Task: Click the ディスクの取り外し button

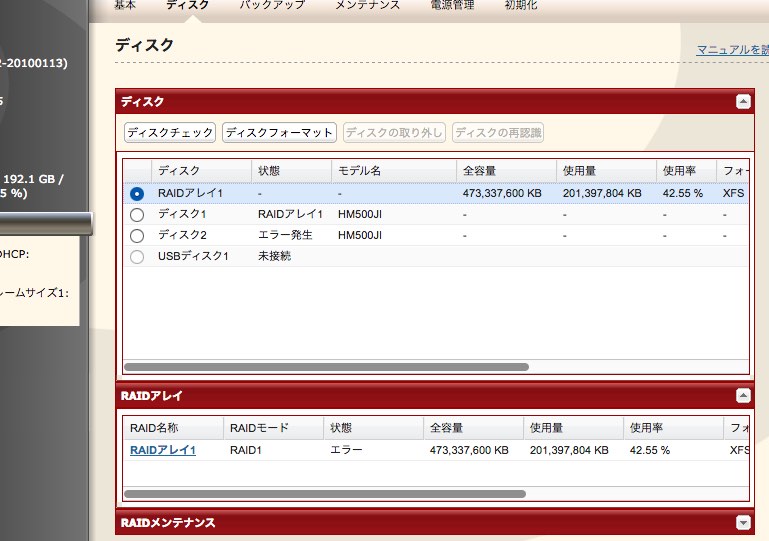Action: click(394, 132)
